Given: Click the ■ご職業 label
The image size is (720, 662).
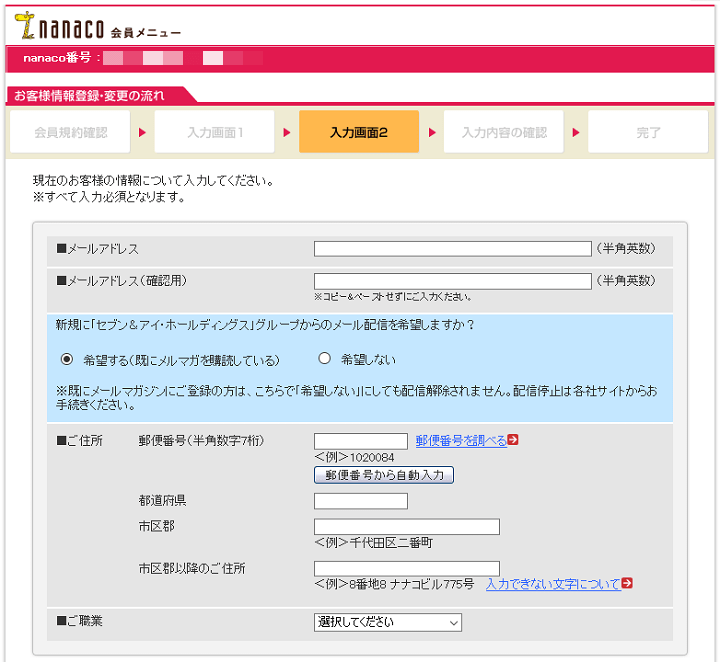Looking at the screenshot, I should tap(79, 621).
